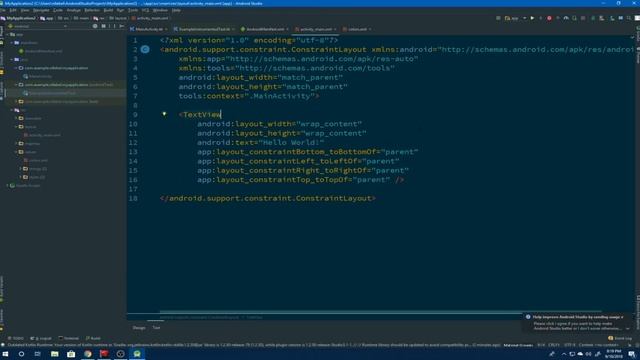
Task: Open Microsoft Store from the taskbar
Action: click(x=71, y=354)
